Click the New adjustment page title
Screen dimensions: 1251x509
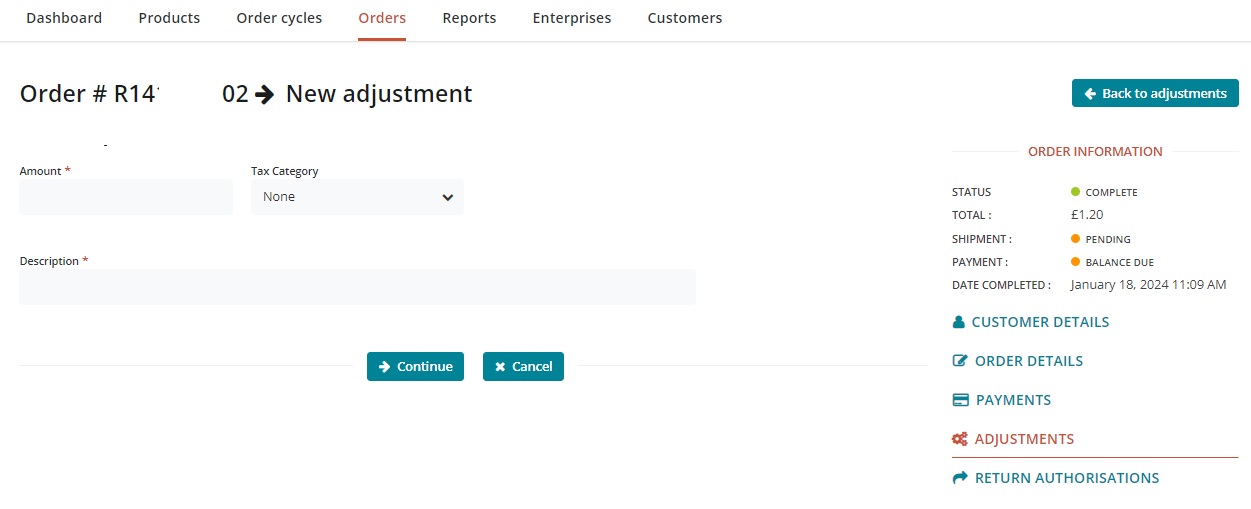[379, 94]
